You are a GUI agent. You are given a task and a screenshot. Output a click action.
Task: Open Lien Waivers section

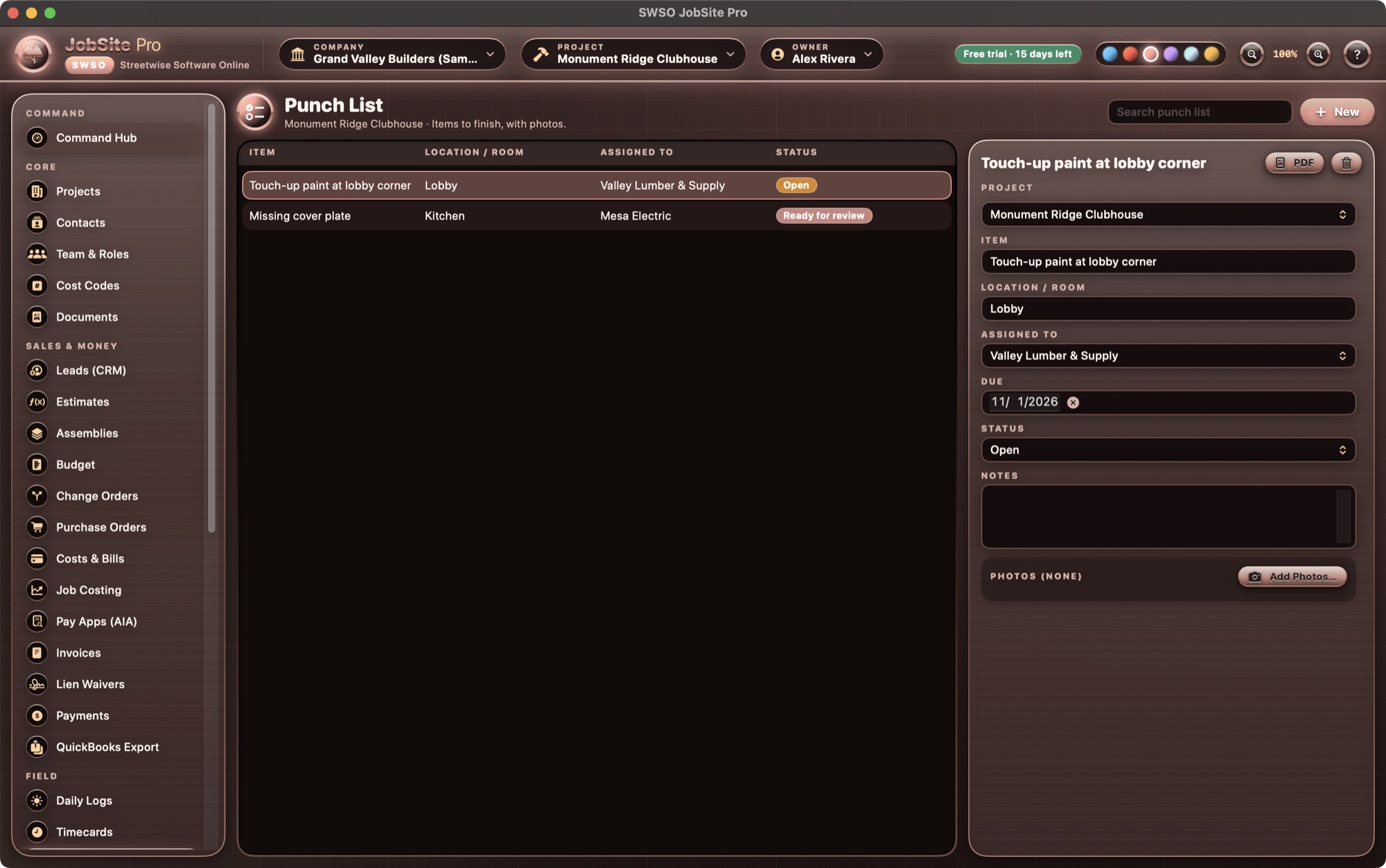pos(90,684)
